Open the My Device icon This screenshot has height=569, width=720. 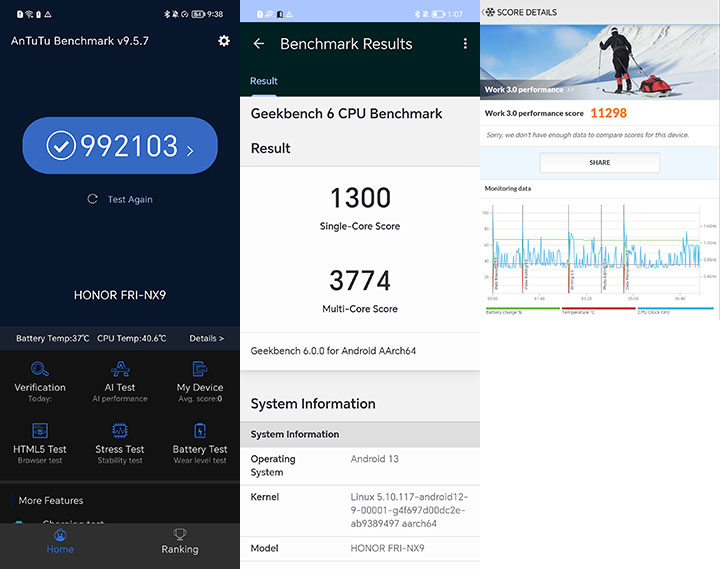pyautogui.click(x=200, y=369)
